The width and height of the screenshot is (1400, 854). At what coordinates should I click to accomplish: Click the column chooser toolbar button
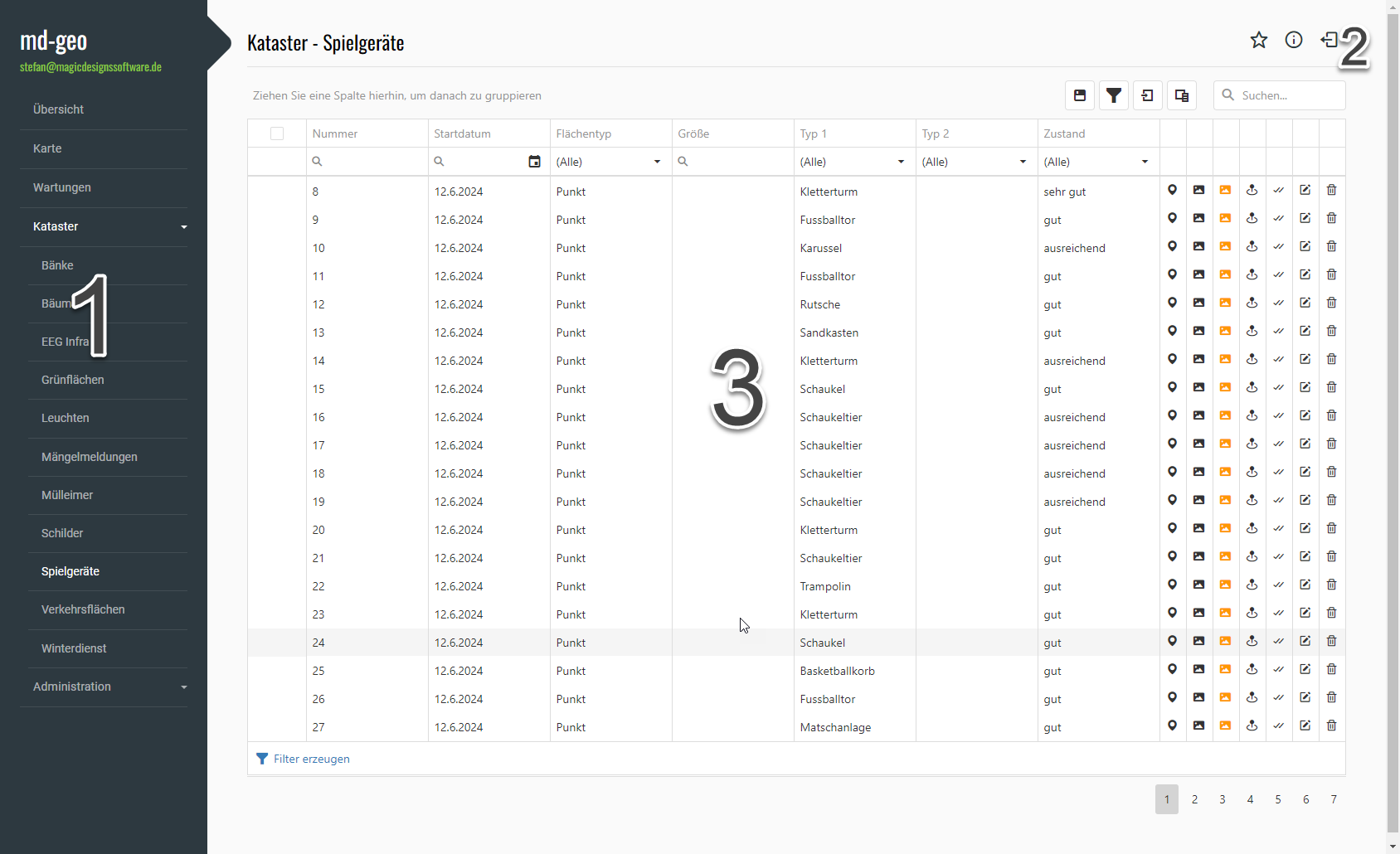point(1182,95)
